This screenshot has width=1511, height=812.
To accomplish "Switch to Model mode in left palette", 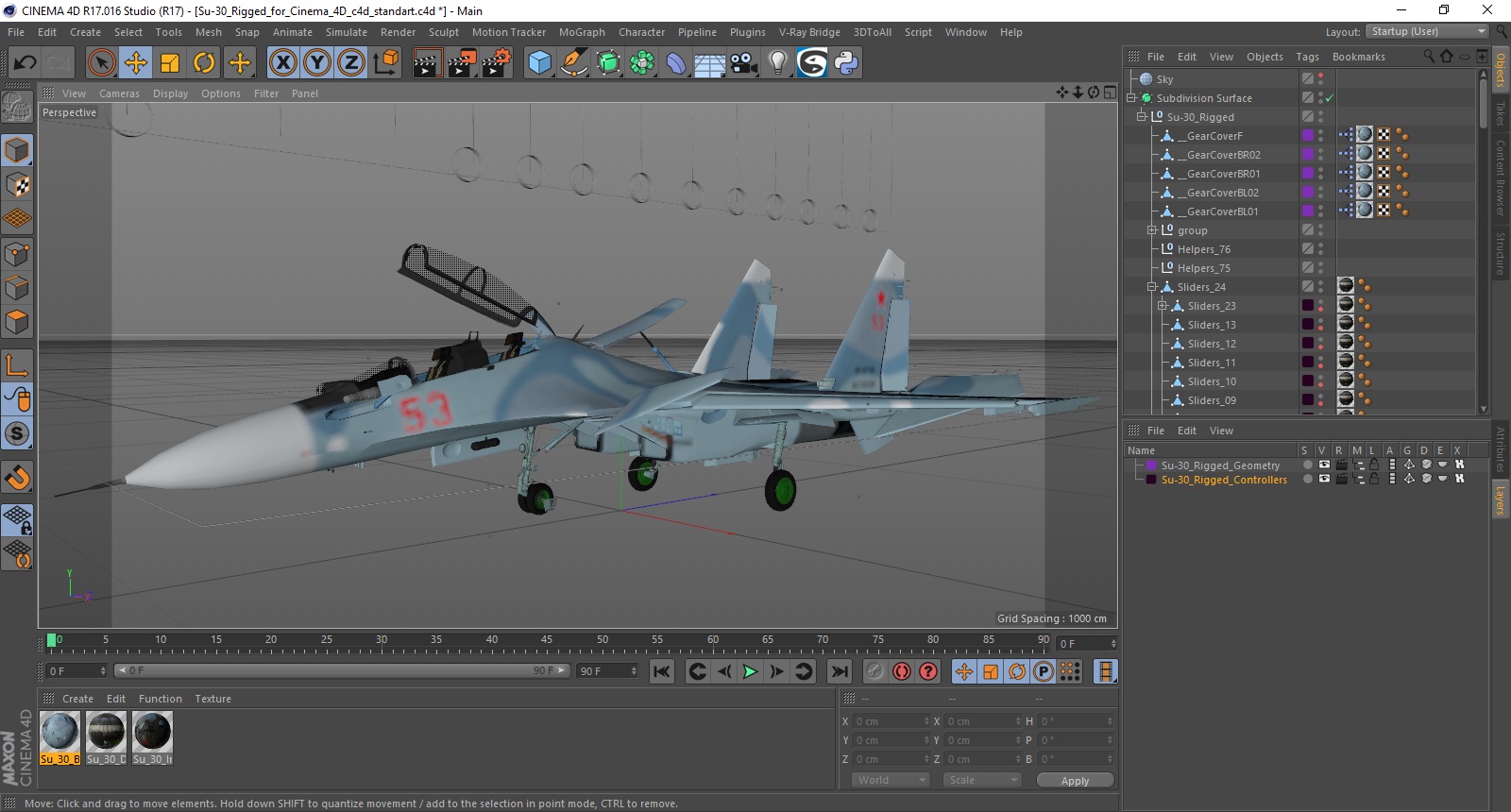I will pyautogui.click(x=17, y=150).
